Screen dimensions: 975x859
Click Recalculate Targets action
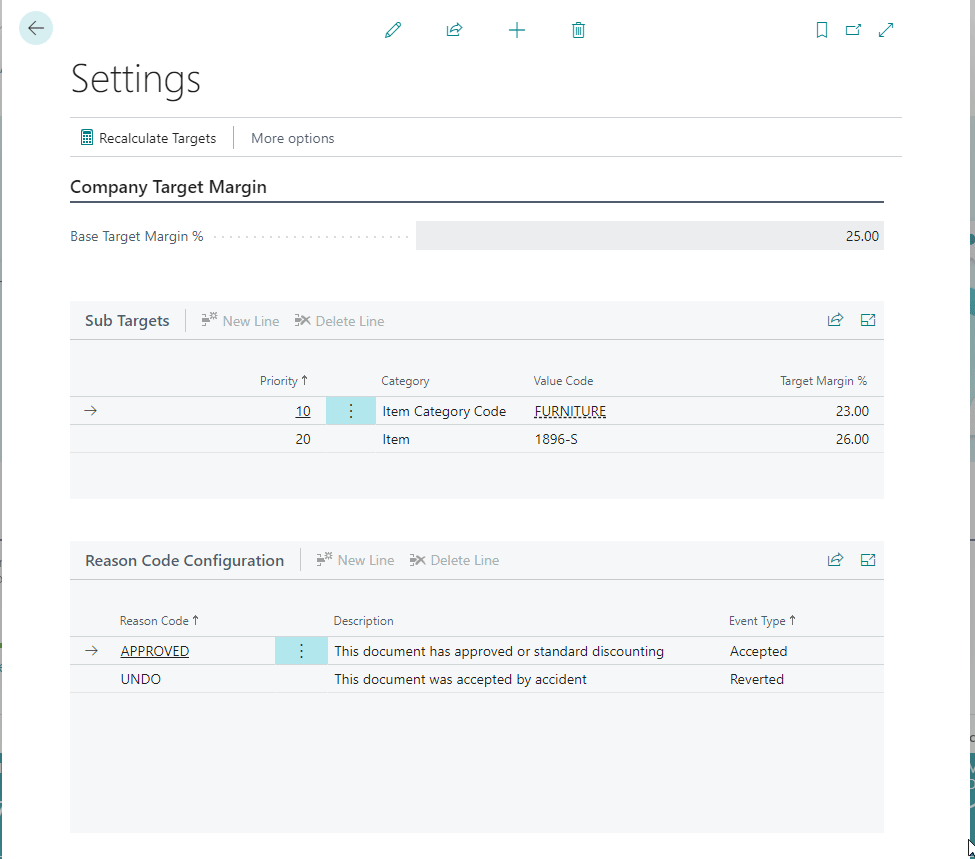point(148,138)
